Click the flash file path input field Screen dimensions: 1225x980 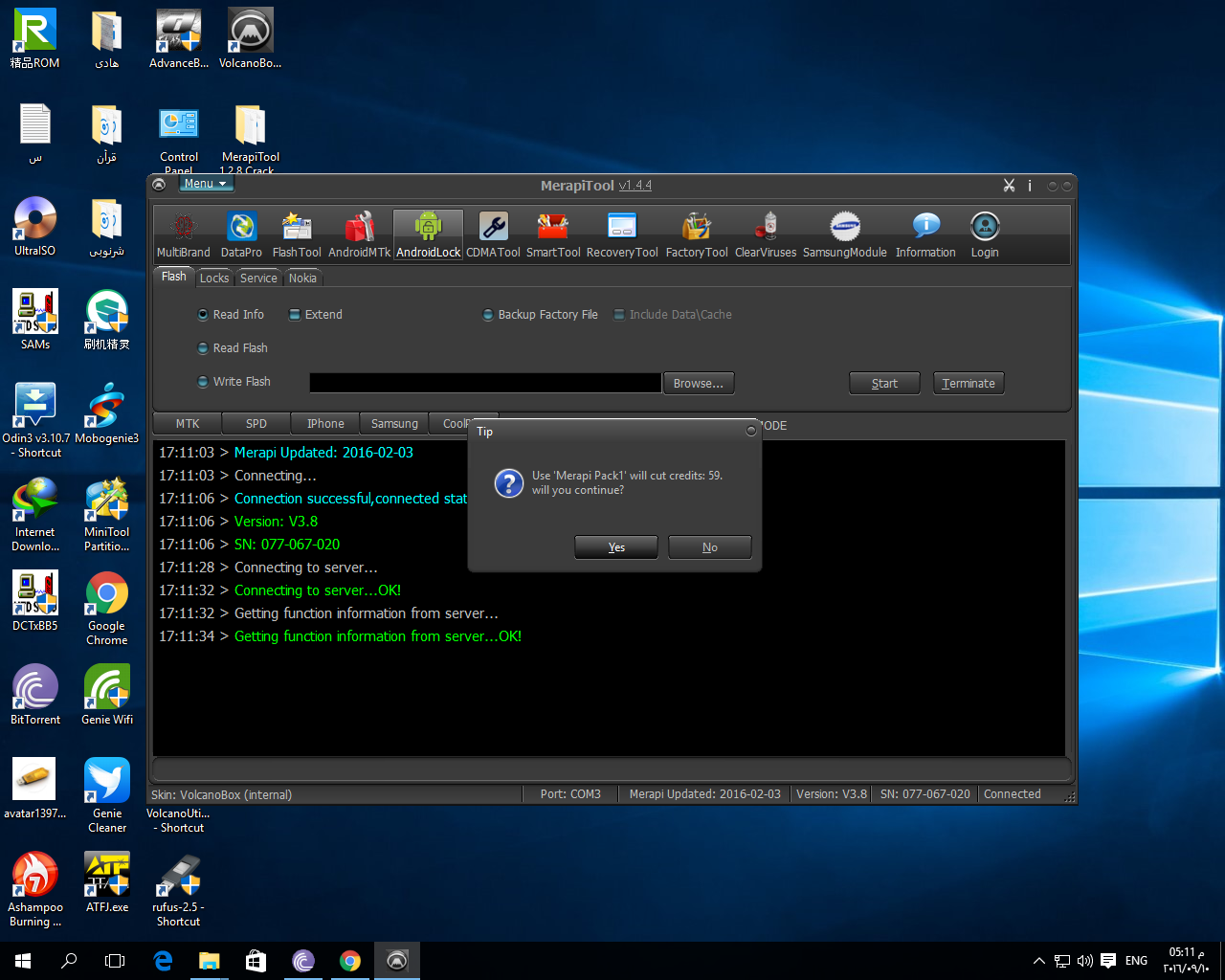click(485, 383)
